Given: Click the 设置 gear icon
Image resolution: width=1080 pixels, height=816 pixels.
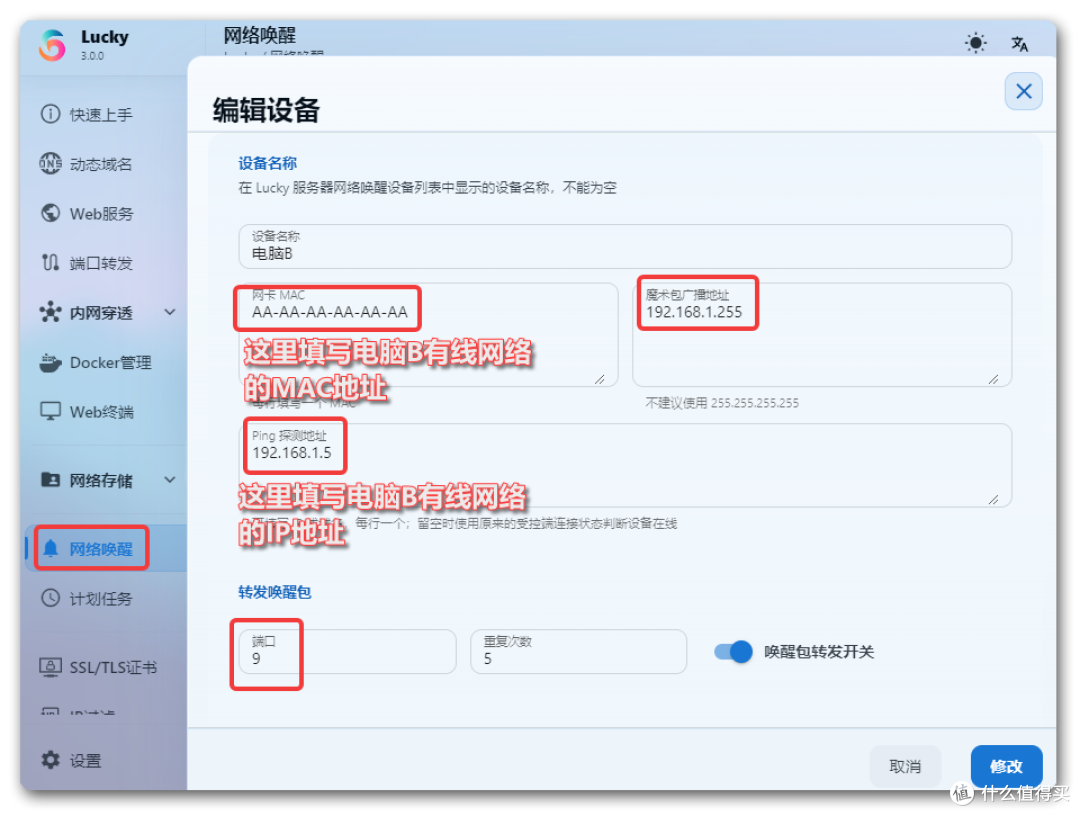Looking at the screenshot, I should [x=50, y=760].
